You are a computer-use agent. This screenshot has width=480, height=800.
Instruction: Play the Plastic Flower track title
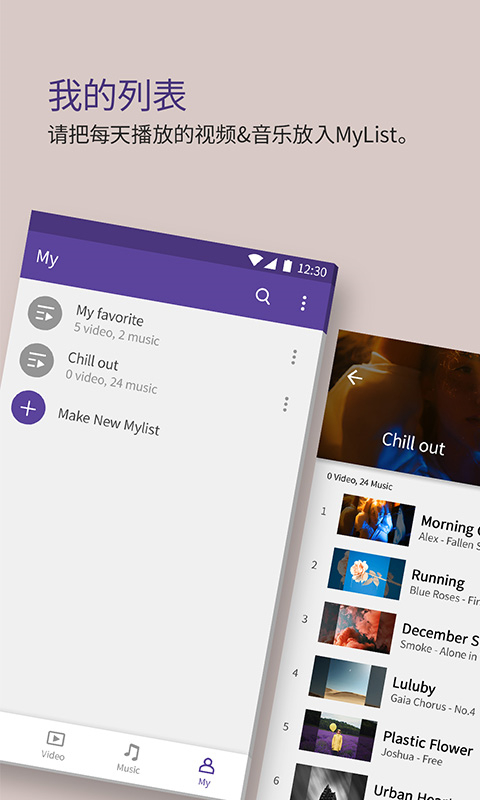coord(428,742)
